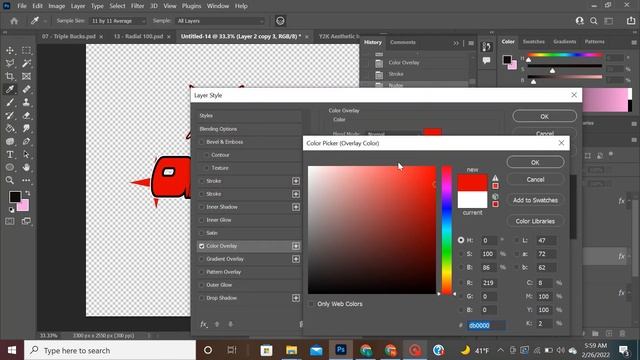Enable the Pattern Overlay checkbox

click(x=202, y=272)
